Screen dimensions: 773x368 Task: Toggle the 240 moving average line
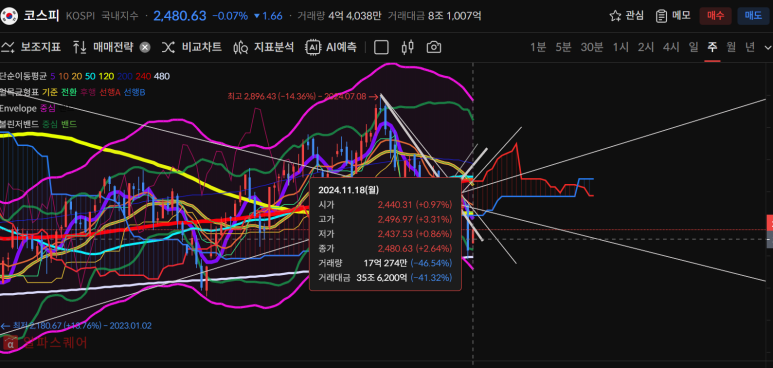[143, 76]
